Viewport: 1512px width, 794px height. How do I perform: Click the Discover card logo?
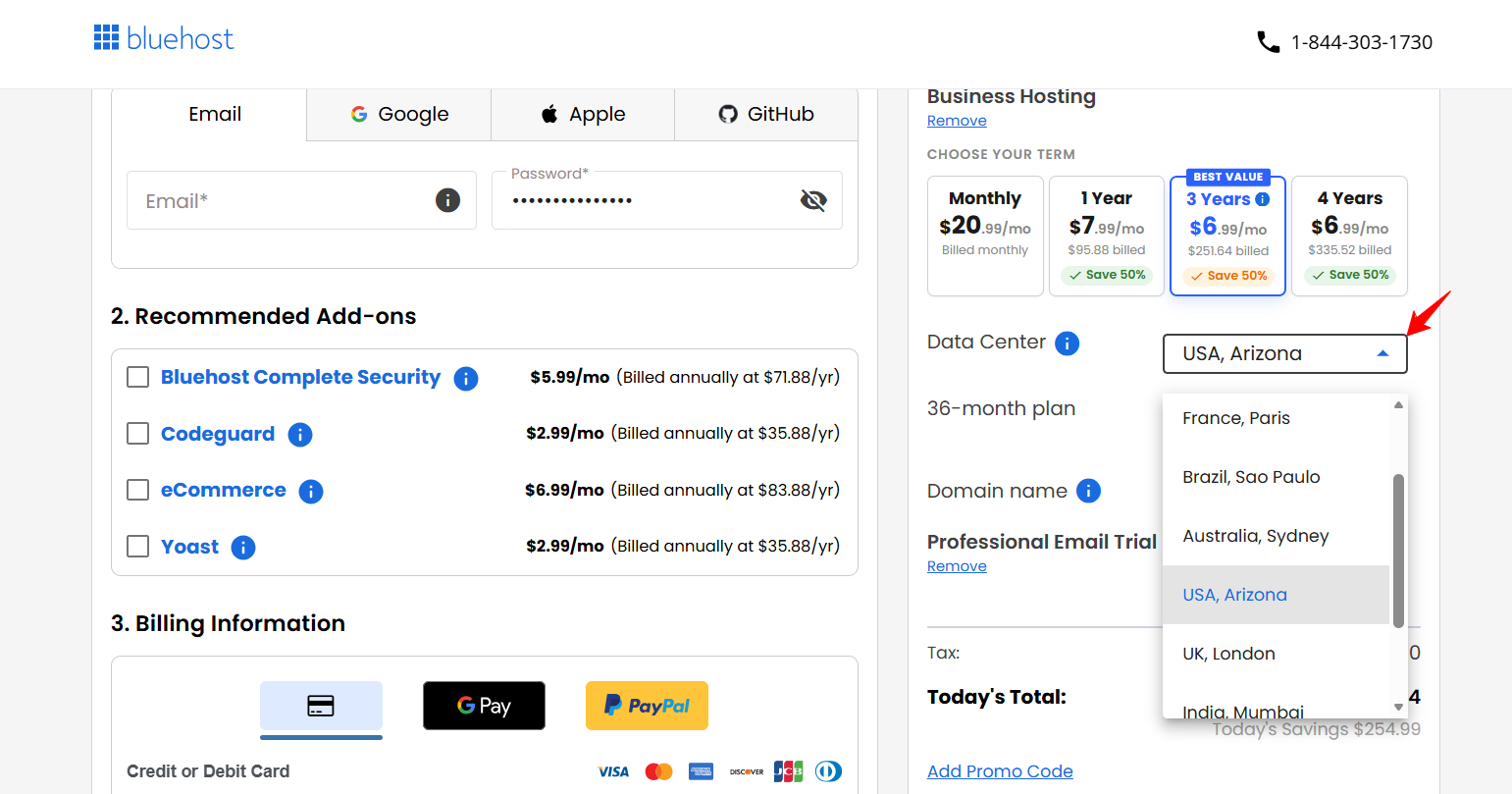[747, 771]
